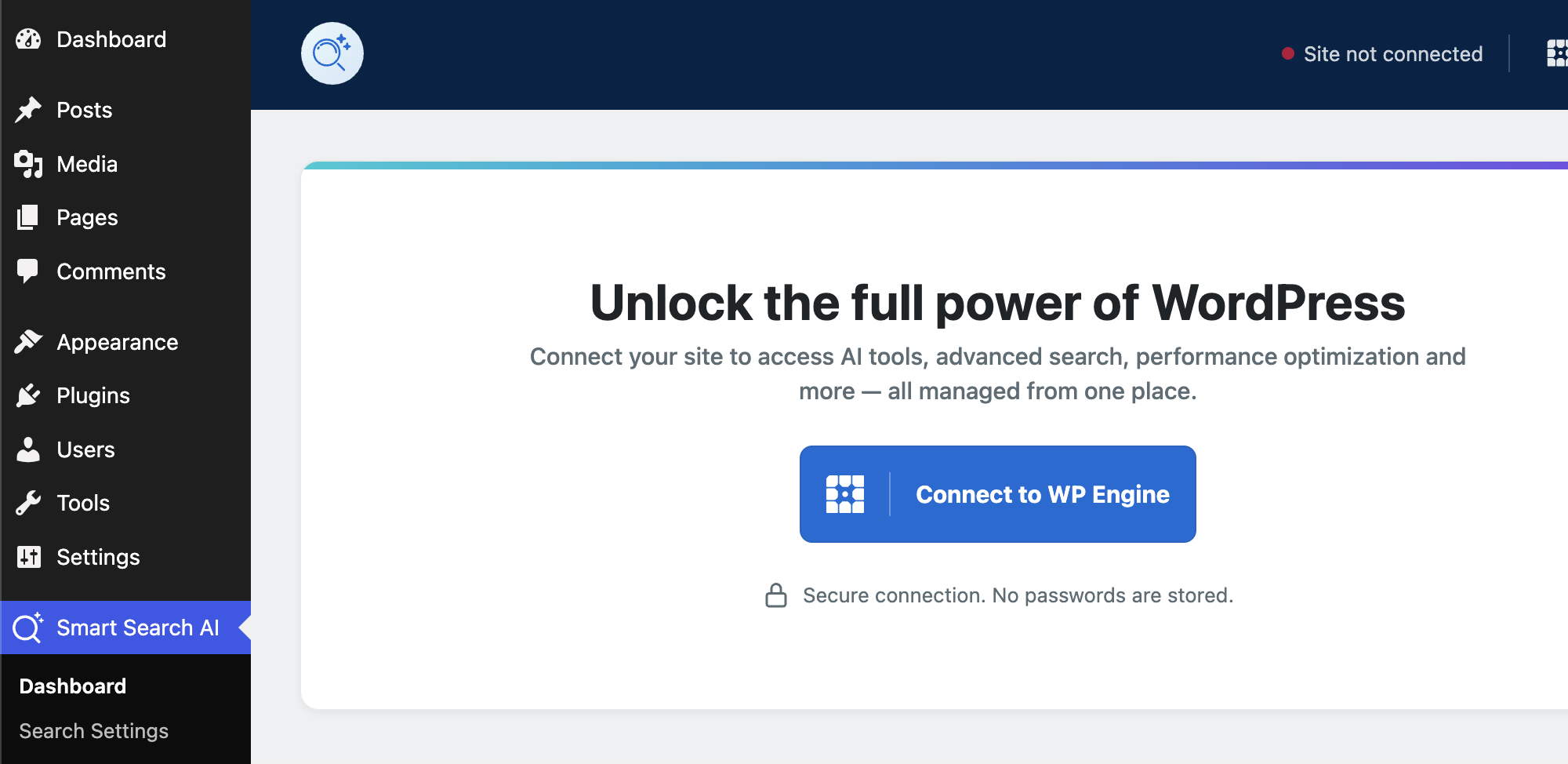
Task: Click the Comments speech bubble icon
Action: (28, 271)
